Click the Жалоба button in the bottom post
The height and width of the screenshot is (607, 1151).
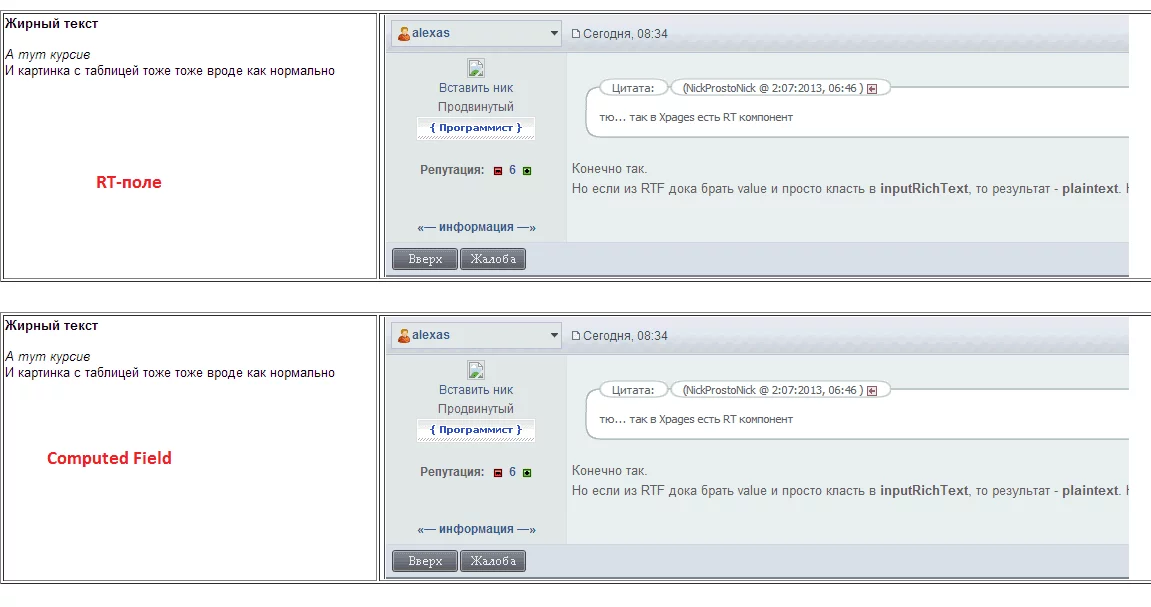[x=493, y=561]
